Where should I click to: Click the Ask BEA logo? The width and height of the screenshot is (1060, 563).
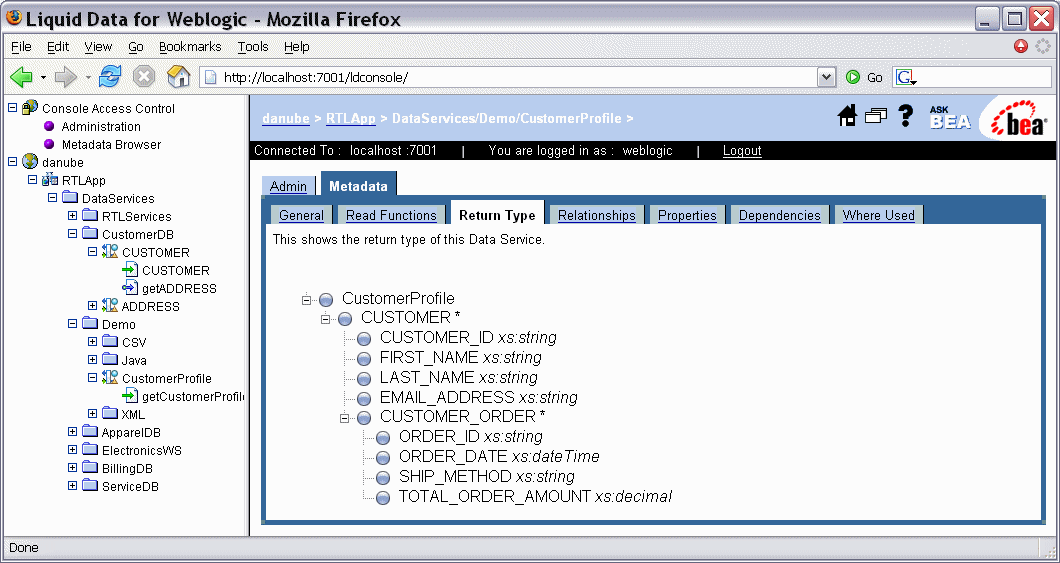(949, 118)
